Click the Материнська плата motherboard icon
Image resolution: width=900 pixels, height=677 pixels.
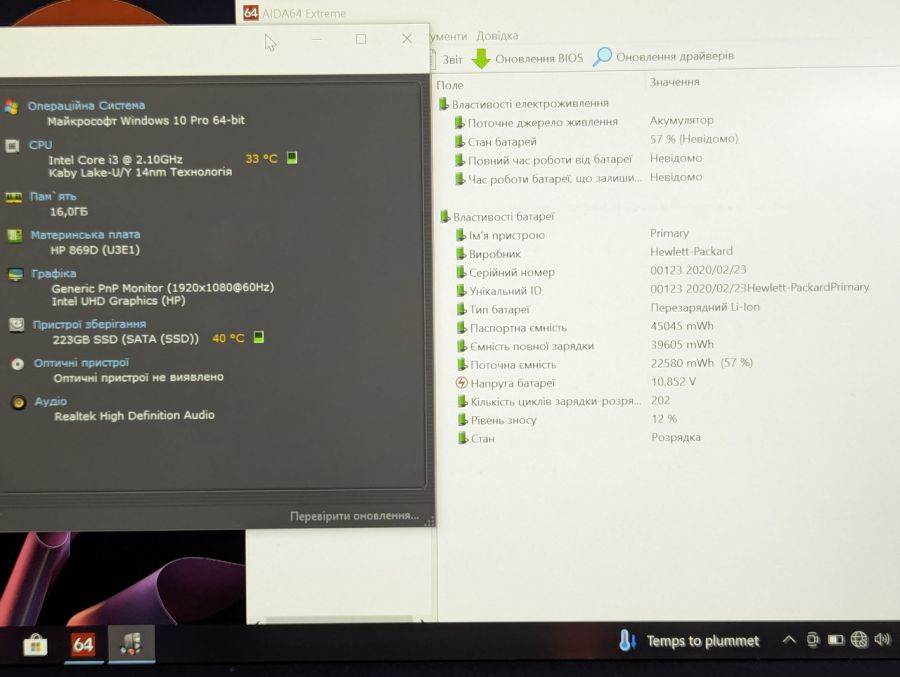[x=14, y=235]
